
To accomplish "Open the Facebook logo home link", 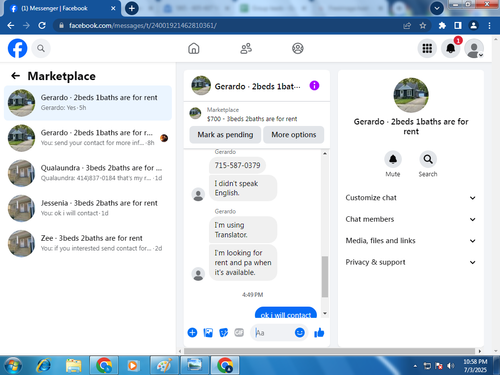I will pyautogui.click(x=17, y=48).
